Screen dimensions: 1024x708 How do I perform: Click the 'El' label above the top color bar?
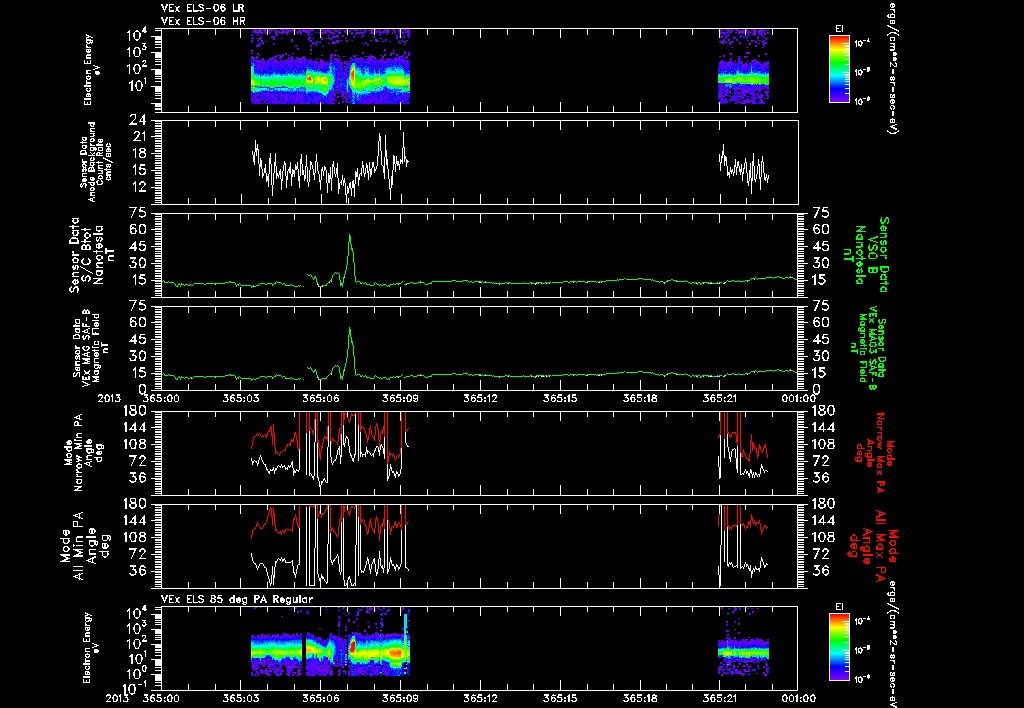tap(839, 29)
